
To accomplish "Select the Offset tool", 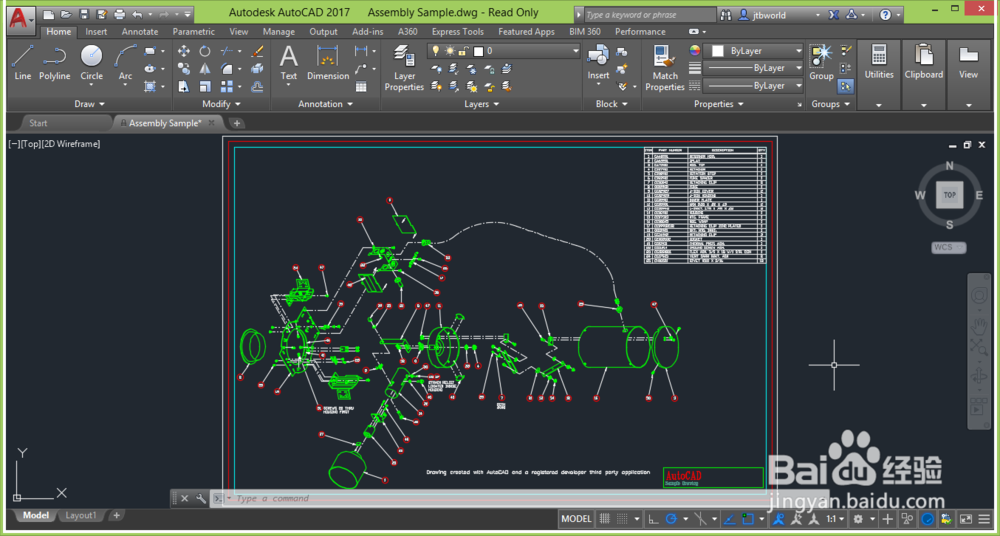I will (258, 86).
